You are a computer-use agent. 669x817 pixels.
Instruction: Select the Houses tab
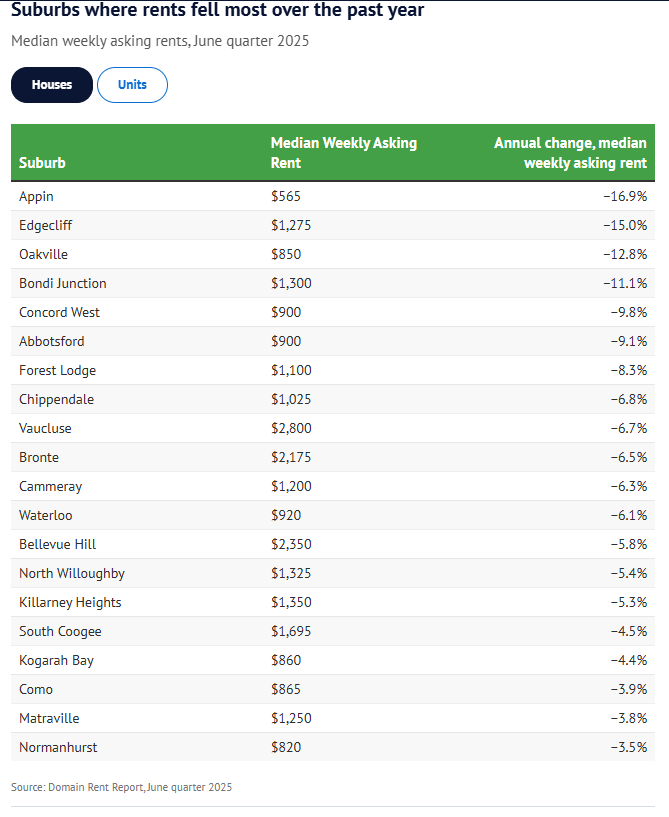tap(52, 85)
